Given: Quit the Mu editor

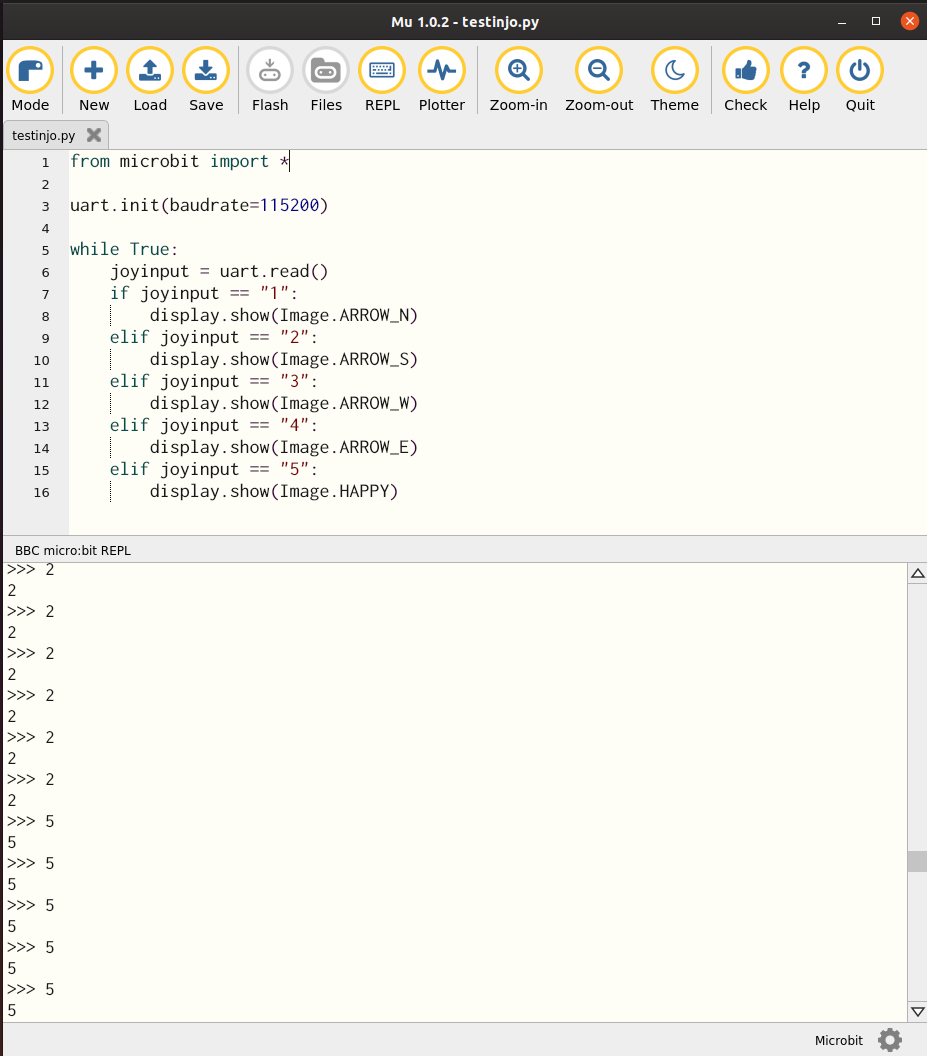Looking at the screenshot, I should pyautogui.click(x=860, y=79).
